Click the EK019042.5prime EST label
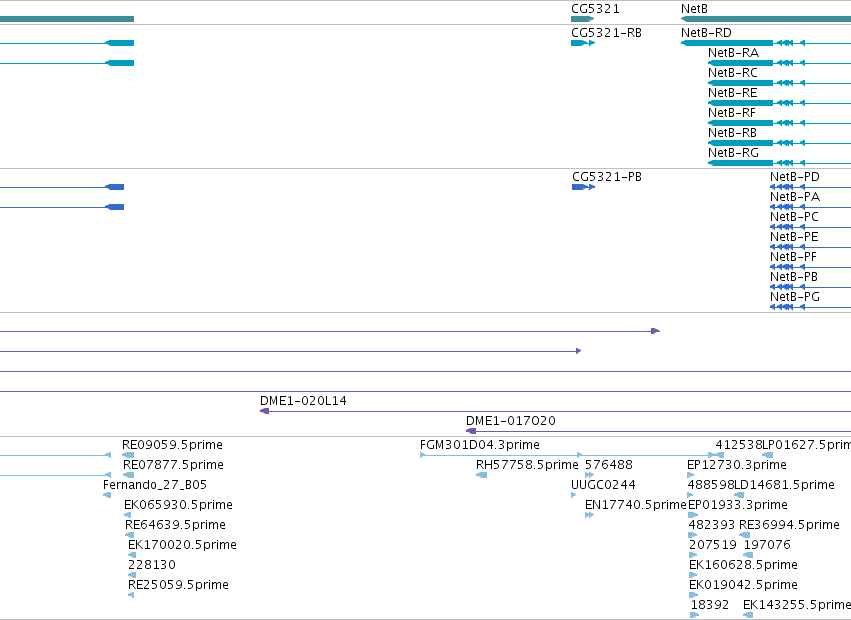 (x=743, y=585)
